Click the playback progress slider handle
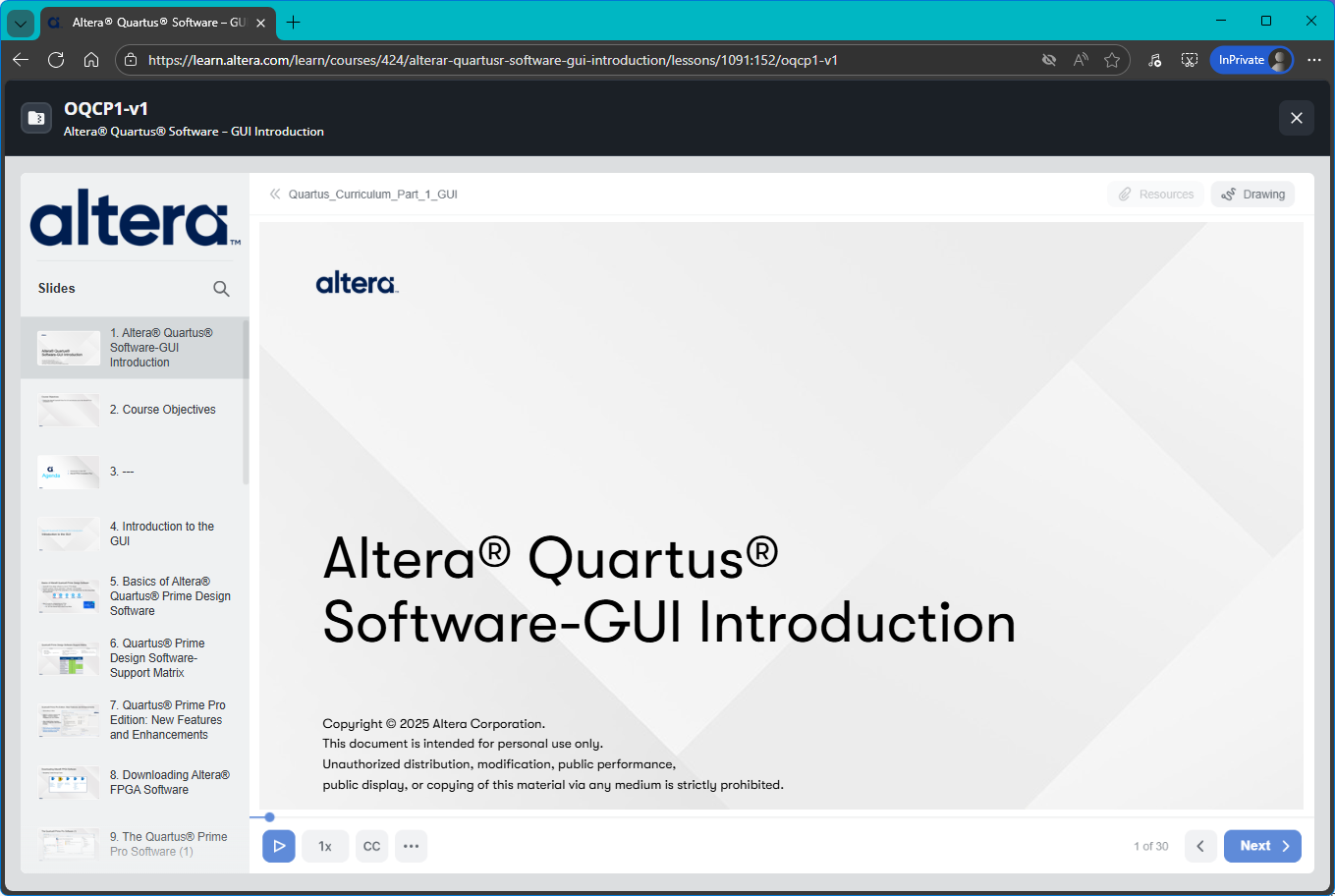The height and width of the screenshot is (896, 1335). [269, 817]
